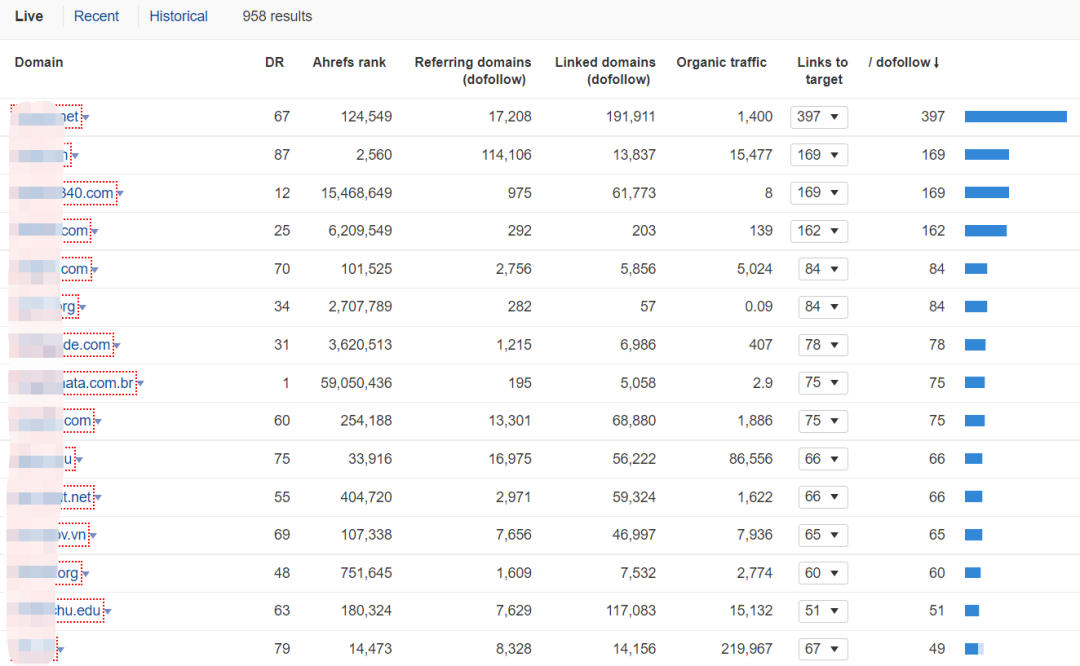The image size is (1080, 666).
Task: Click the caret icon beside the st.net domain
Action: (98, 498)
